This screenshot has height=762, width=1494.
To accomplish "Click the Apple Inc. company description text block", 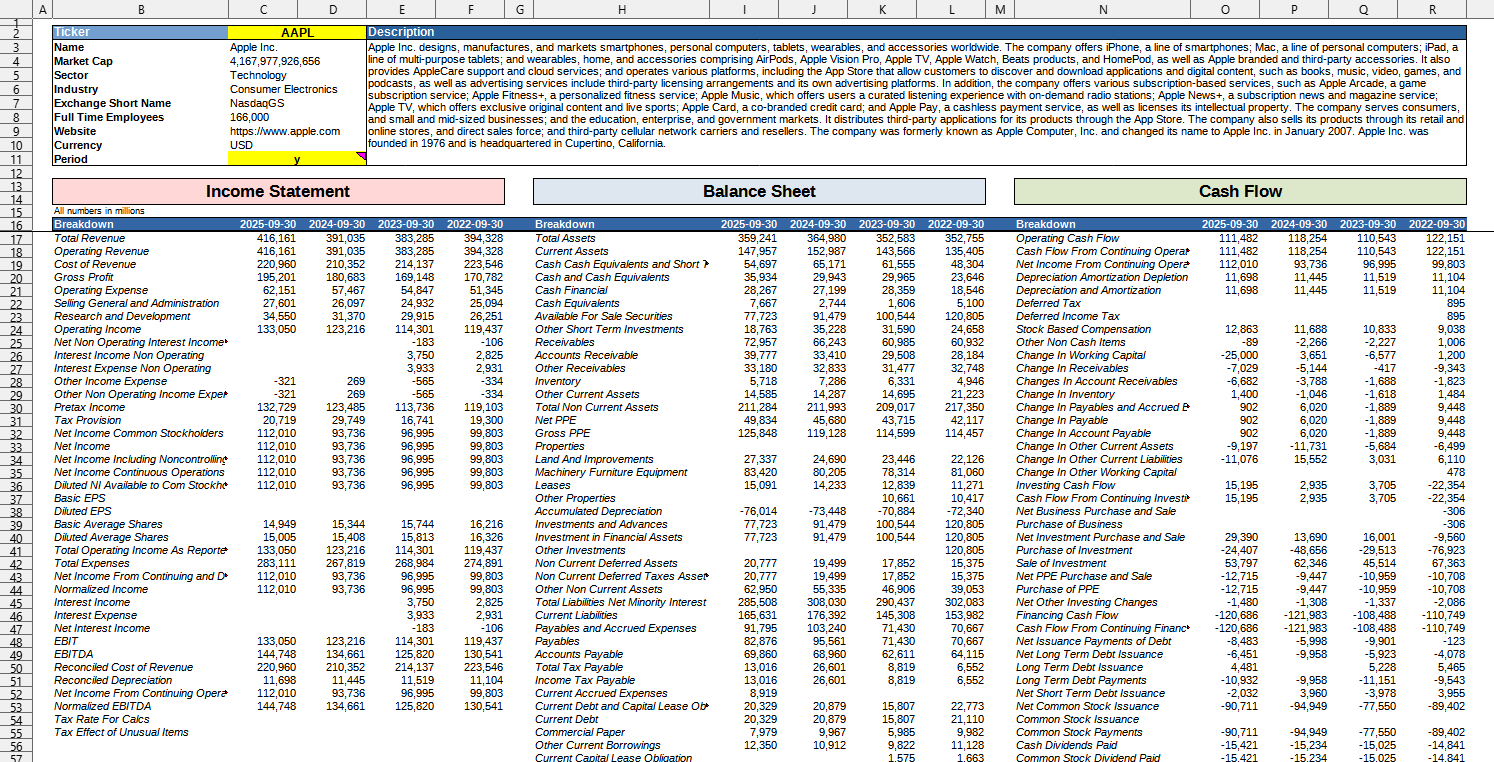I will coord(917,95).
